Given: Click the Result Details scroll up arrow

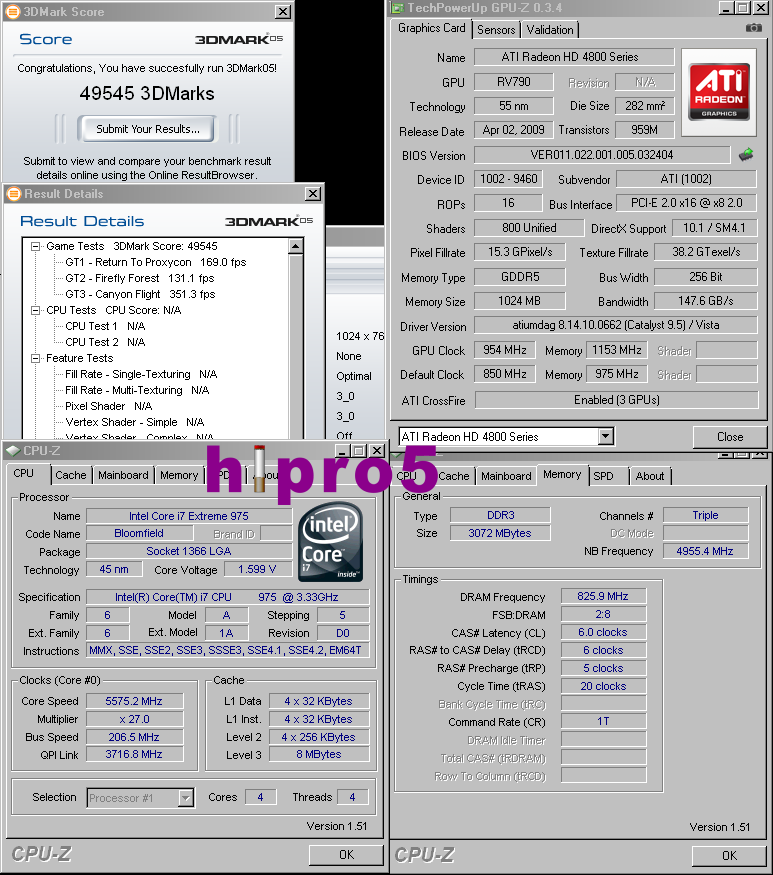Looking at the screenshot, I should pos(296,246).
